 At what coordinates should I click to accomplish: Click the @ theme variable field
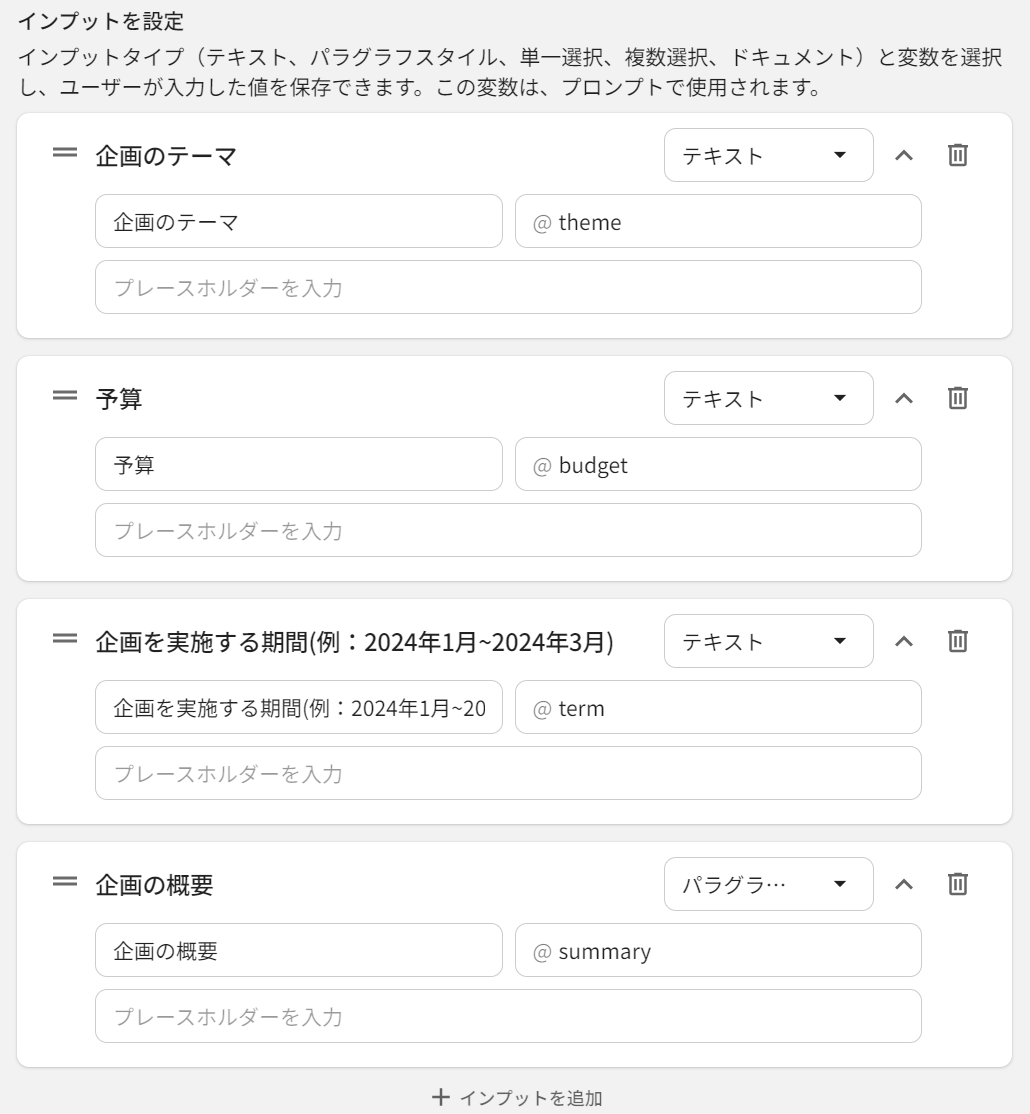pos(718,222)
